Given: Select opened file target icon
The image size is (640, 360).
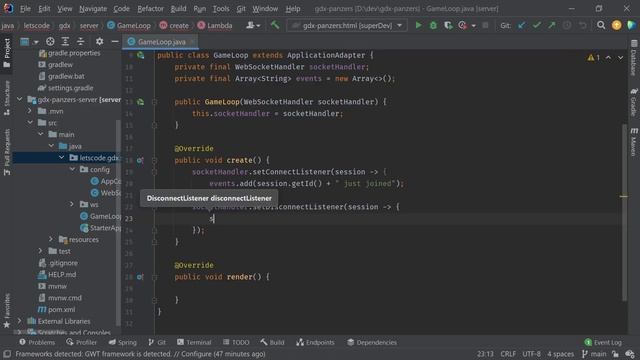Looking at the screenshot, I should pos(50,41).
